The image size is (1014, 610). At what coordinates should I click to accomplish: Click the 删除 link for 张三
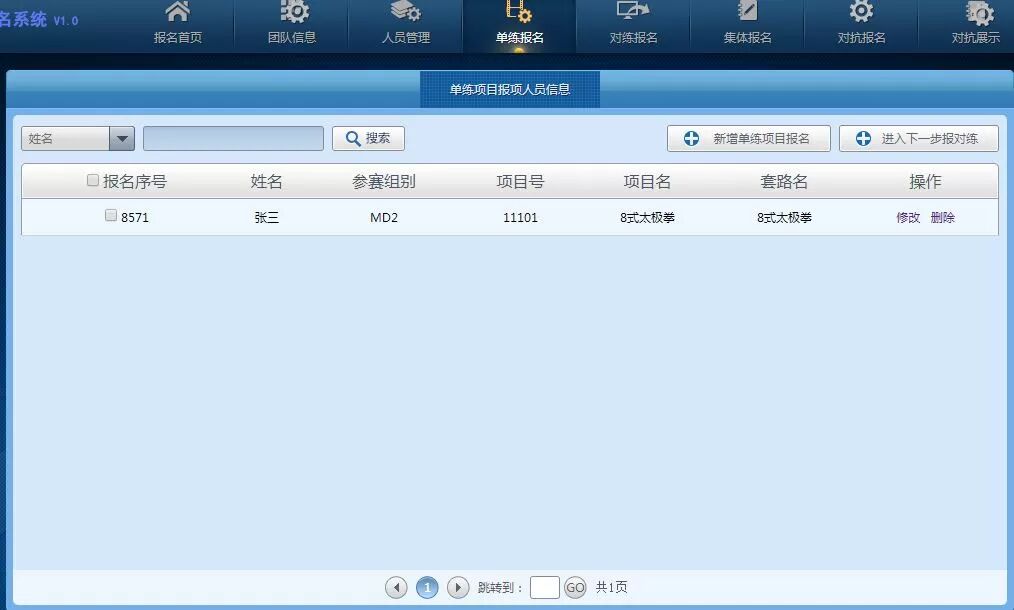[943, 217]
